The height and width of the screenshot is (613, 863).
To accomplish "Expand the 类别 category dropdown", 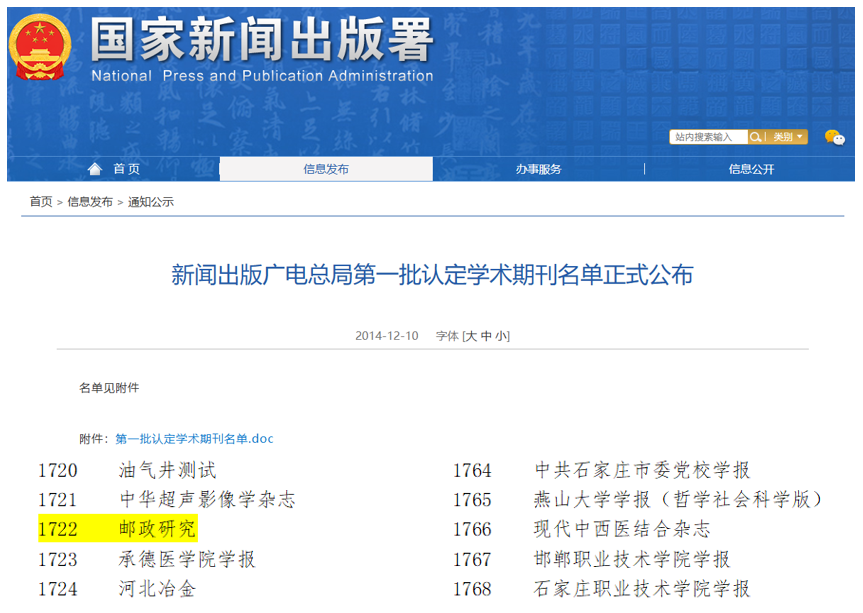I will tap(787, 137).
